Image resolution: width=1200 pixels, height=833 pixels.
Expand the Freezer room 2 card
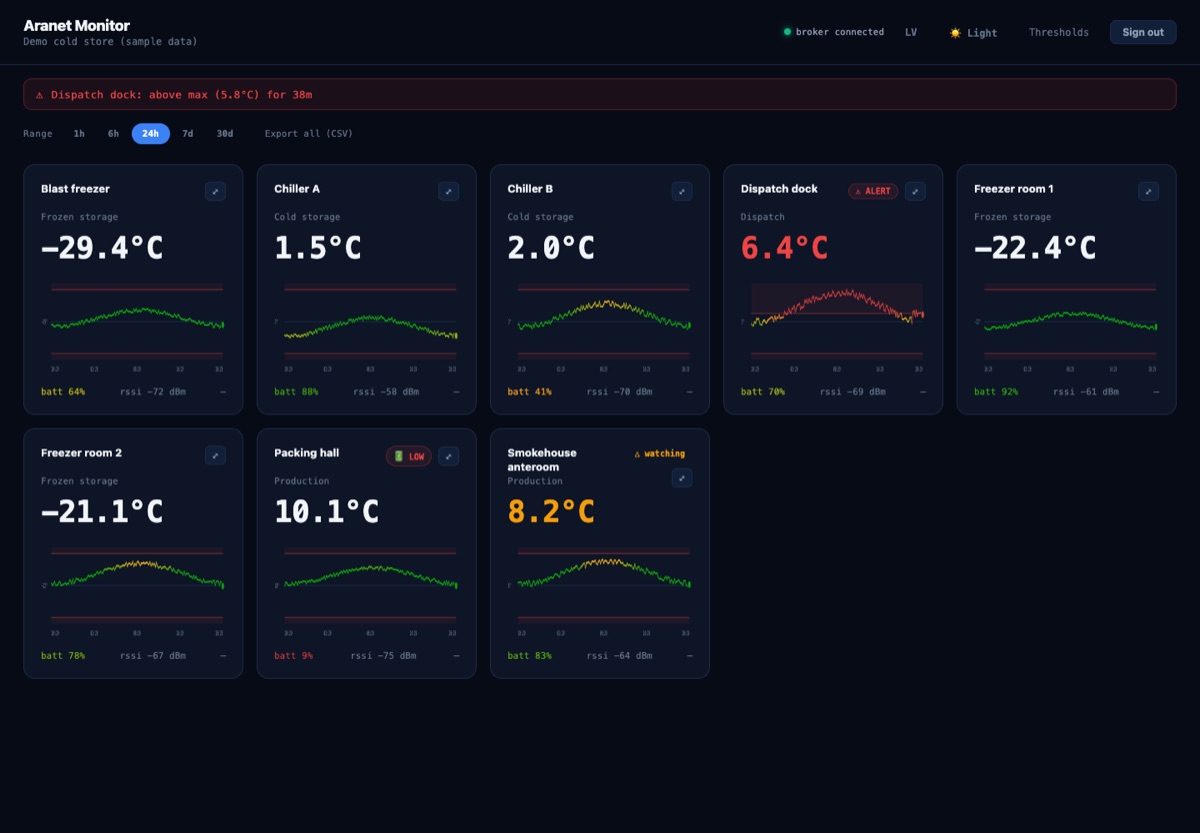215,455
